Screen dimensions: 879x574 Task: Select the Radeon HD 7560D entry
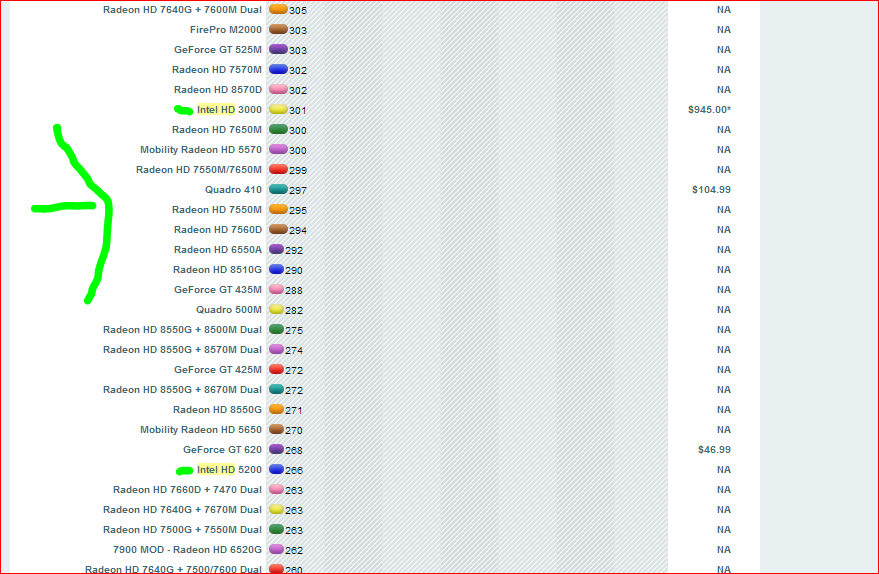(x=218, y=230)
